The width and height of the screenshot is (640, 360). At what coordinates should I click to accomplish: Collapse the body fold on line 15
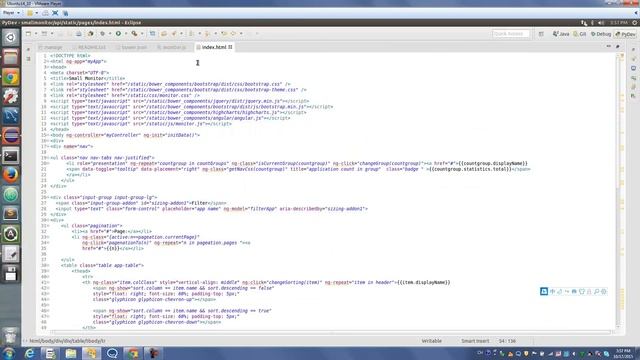click(48, 135)
